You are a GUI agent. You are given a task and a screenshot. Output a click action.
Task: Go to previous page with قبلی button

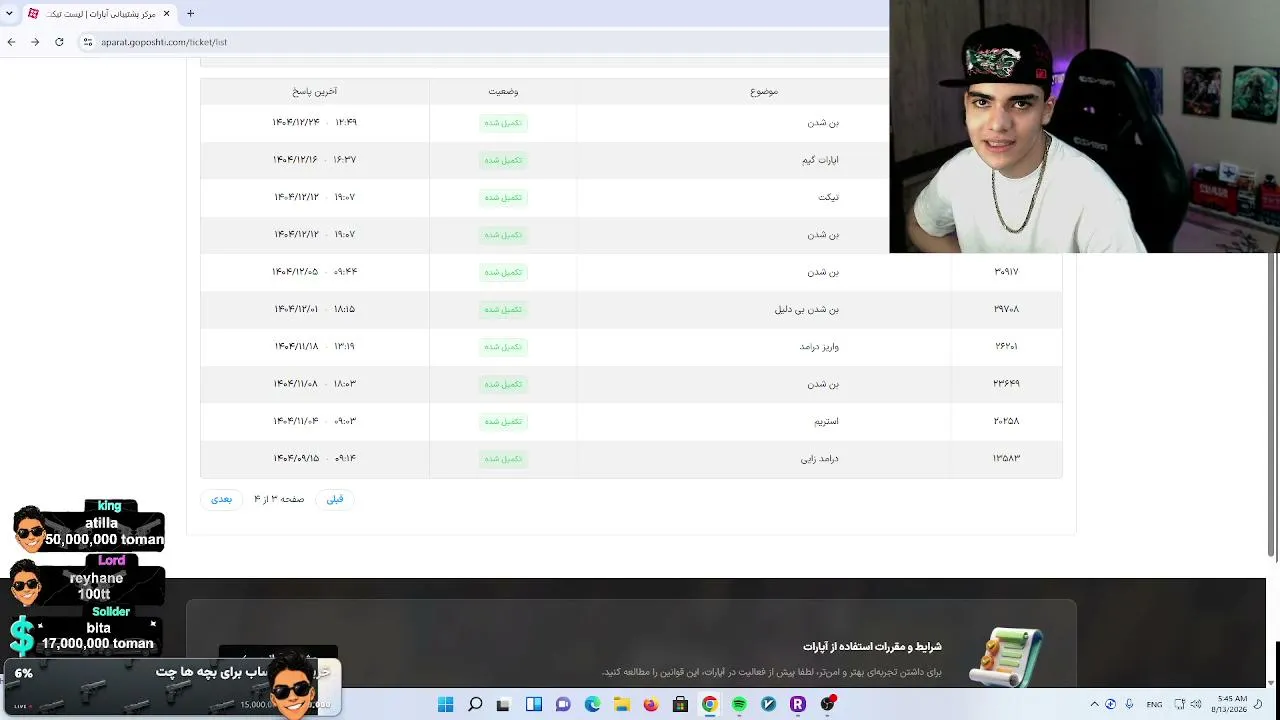pyautogui.click(x=335, y=499)
